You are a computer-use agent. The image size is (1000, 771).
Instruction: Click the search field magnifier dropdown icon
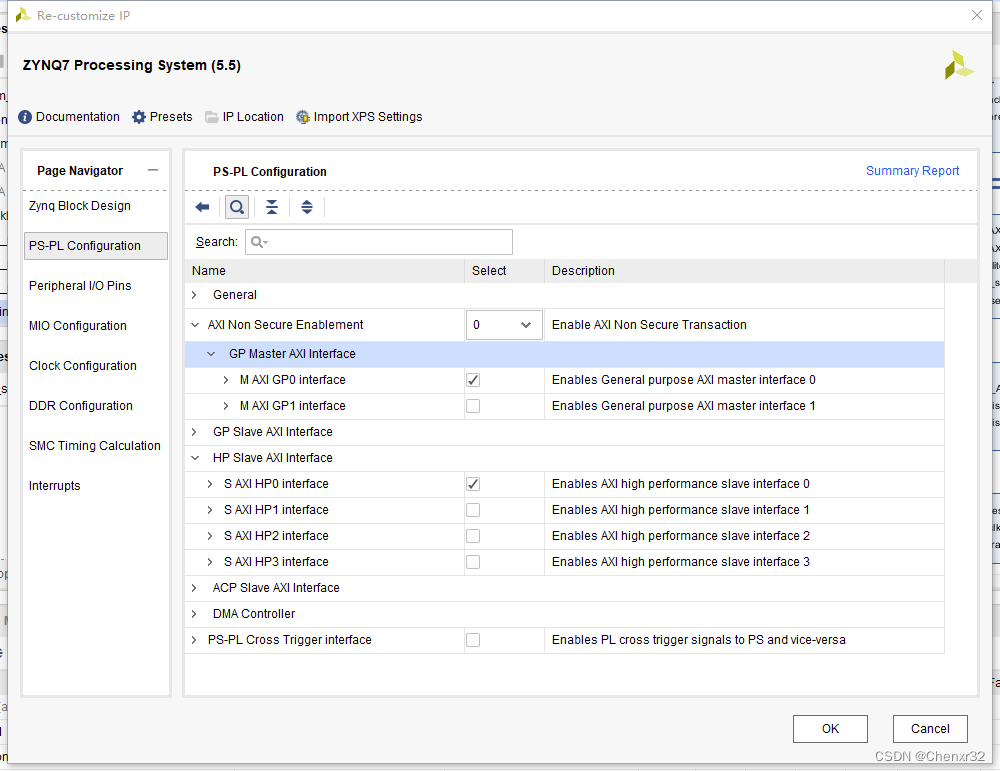pos(259,242)
